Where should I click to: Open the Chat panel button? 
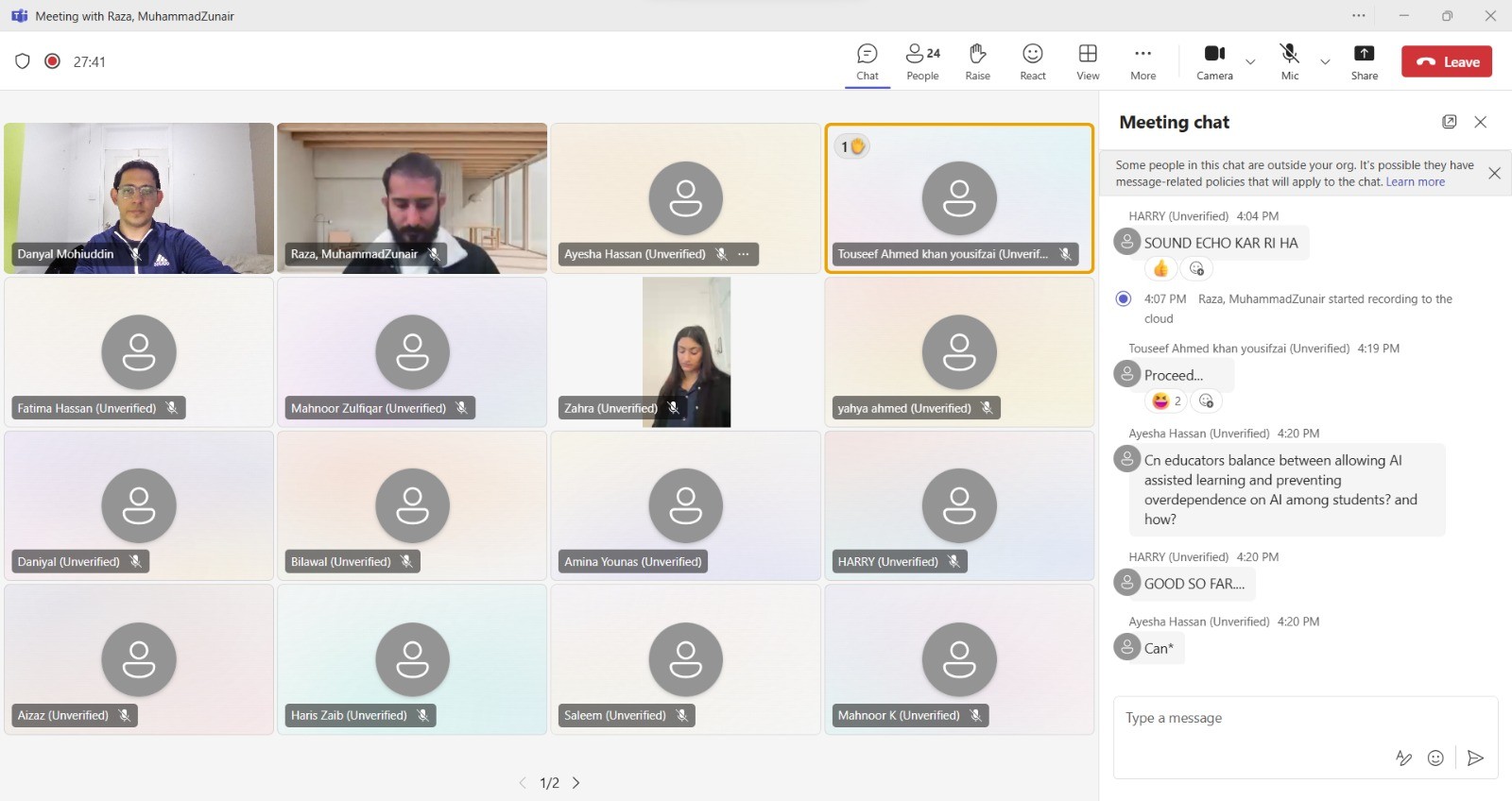(x=867, y=62)
